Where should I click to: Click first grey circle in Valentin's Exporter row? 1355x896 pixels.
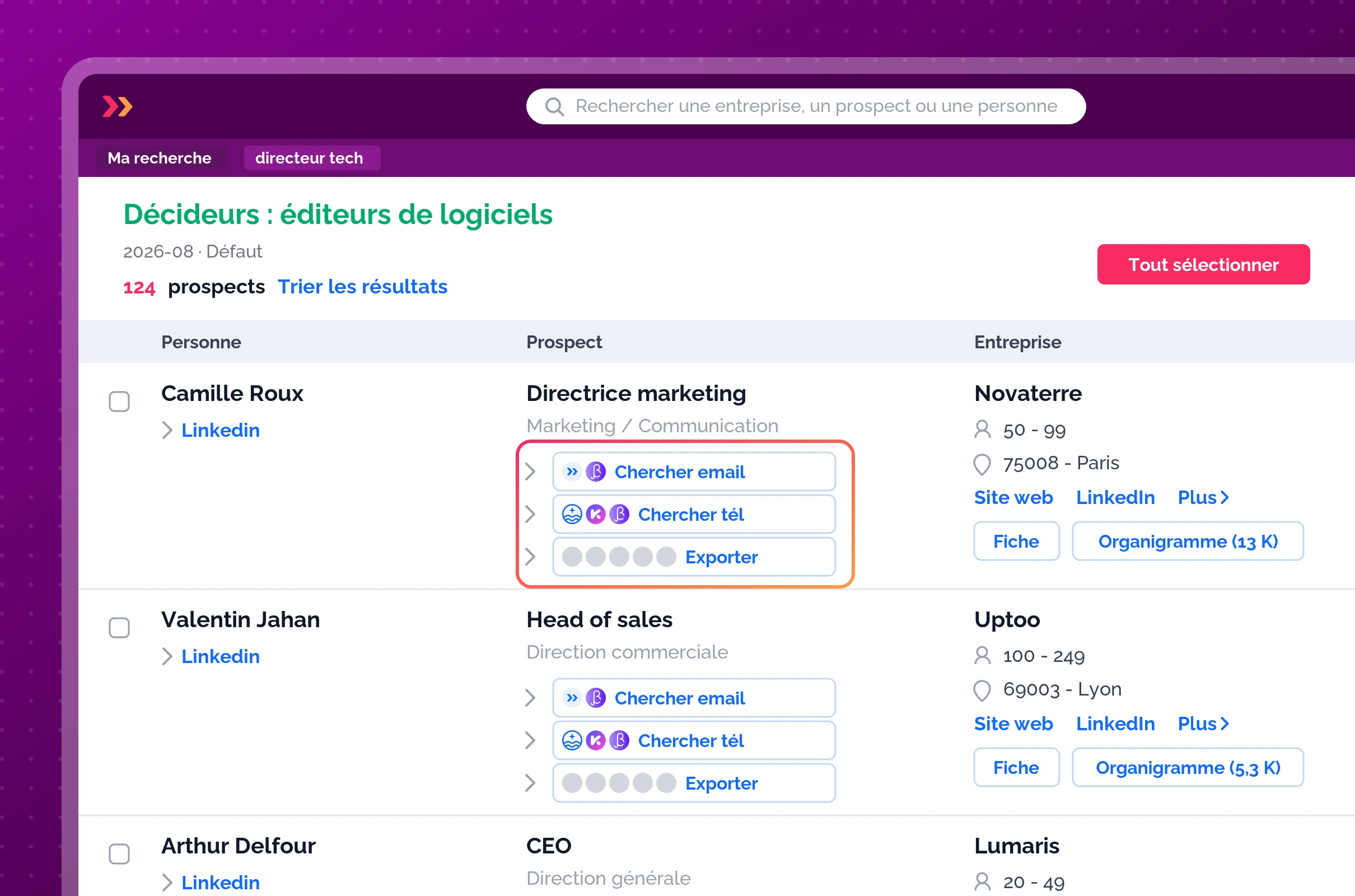[572, 783]
